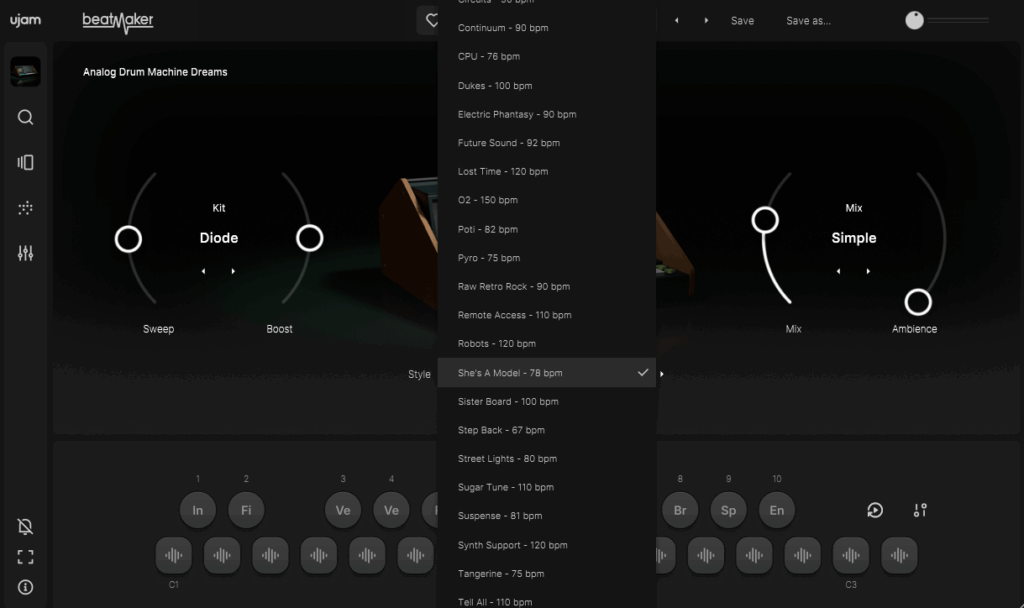
Task: Toggle the notifications bell icon
Action: 26,527
